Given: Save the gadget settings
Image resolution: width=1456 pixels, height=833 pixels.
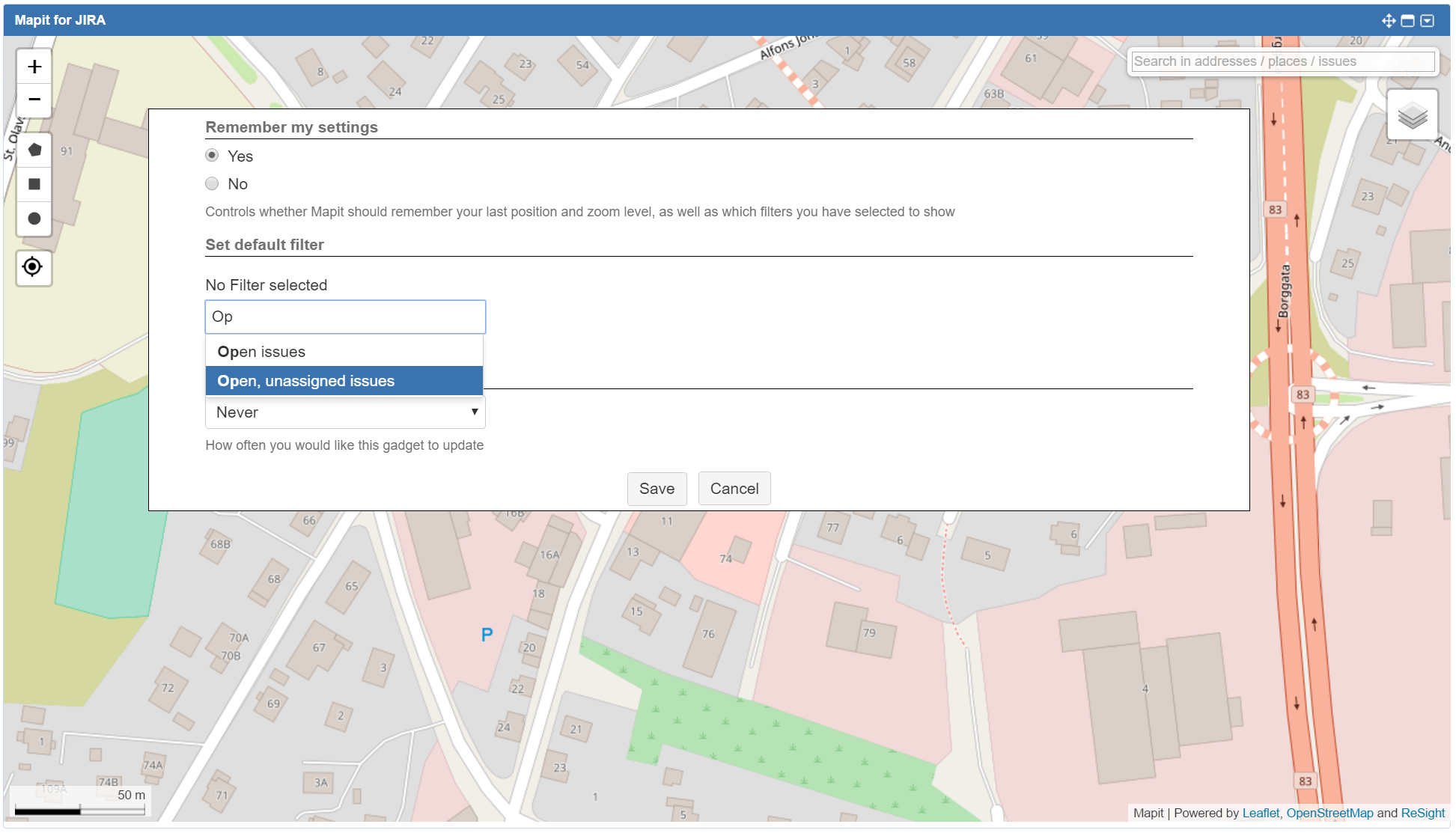Looking at the screenshot, I should click(x=657, y=489).
